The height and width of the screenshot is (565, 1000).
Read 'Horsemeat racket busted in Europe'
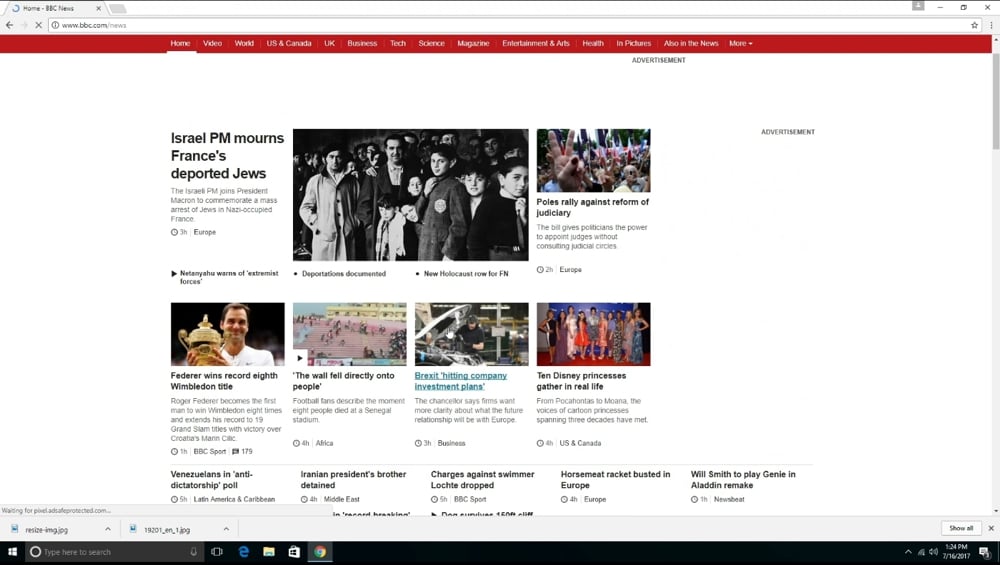pyautogui.click(x=615, y=480)
